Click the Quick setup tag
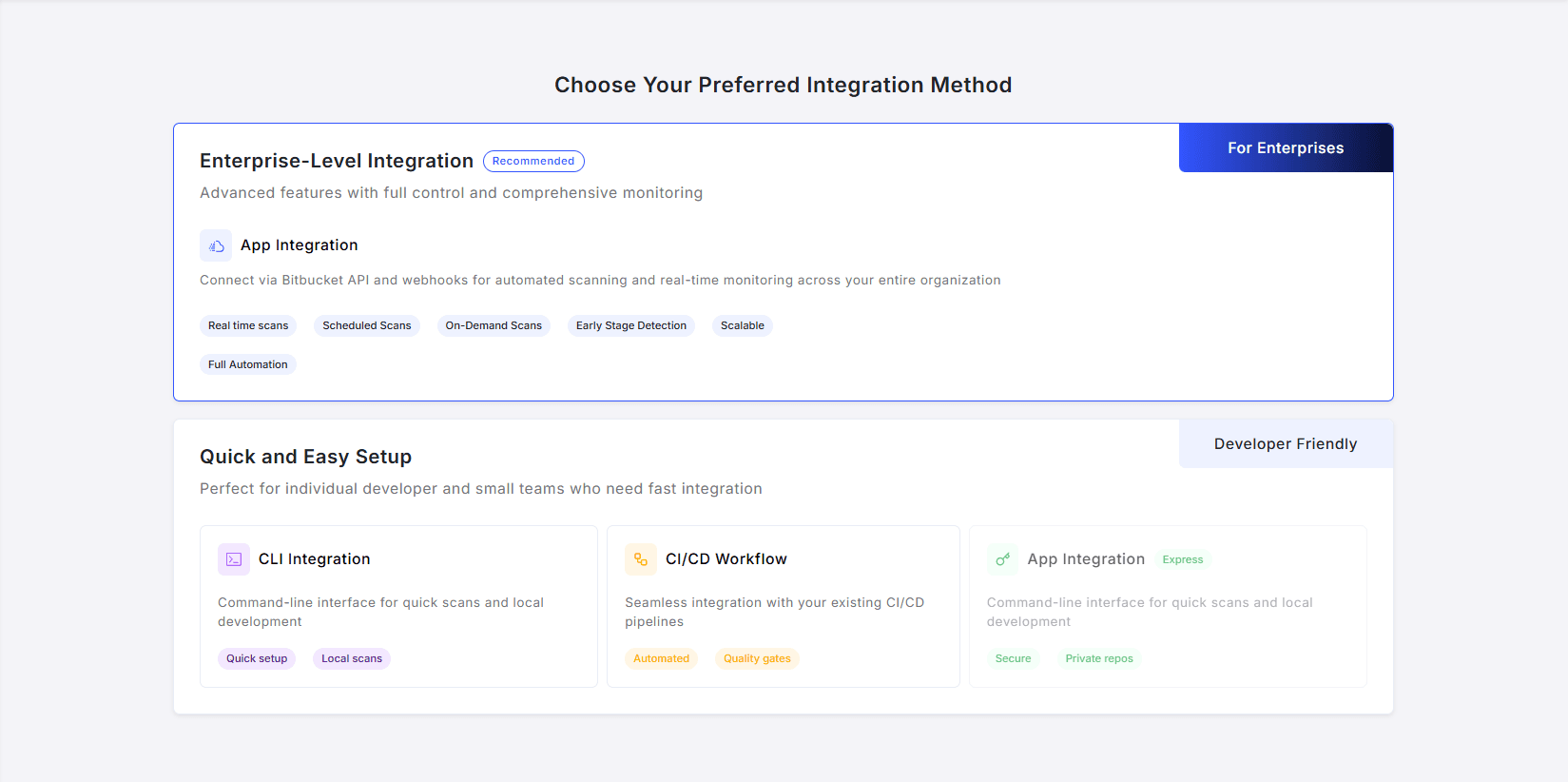The height and width of the screenshot is (782, 1568). coord(257,658)
